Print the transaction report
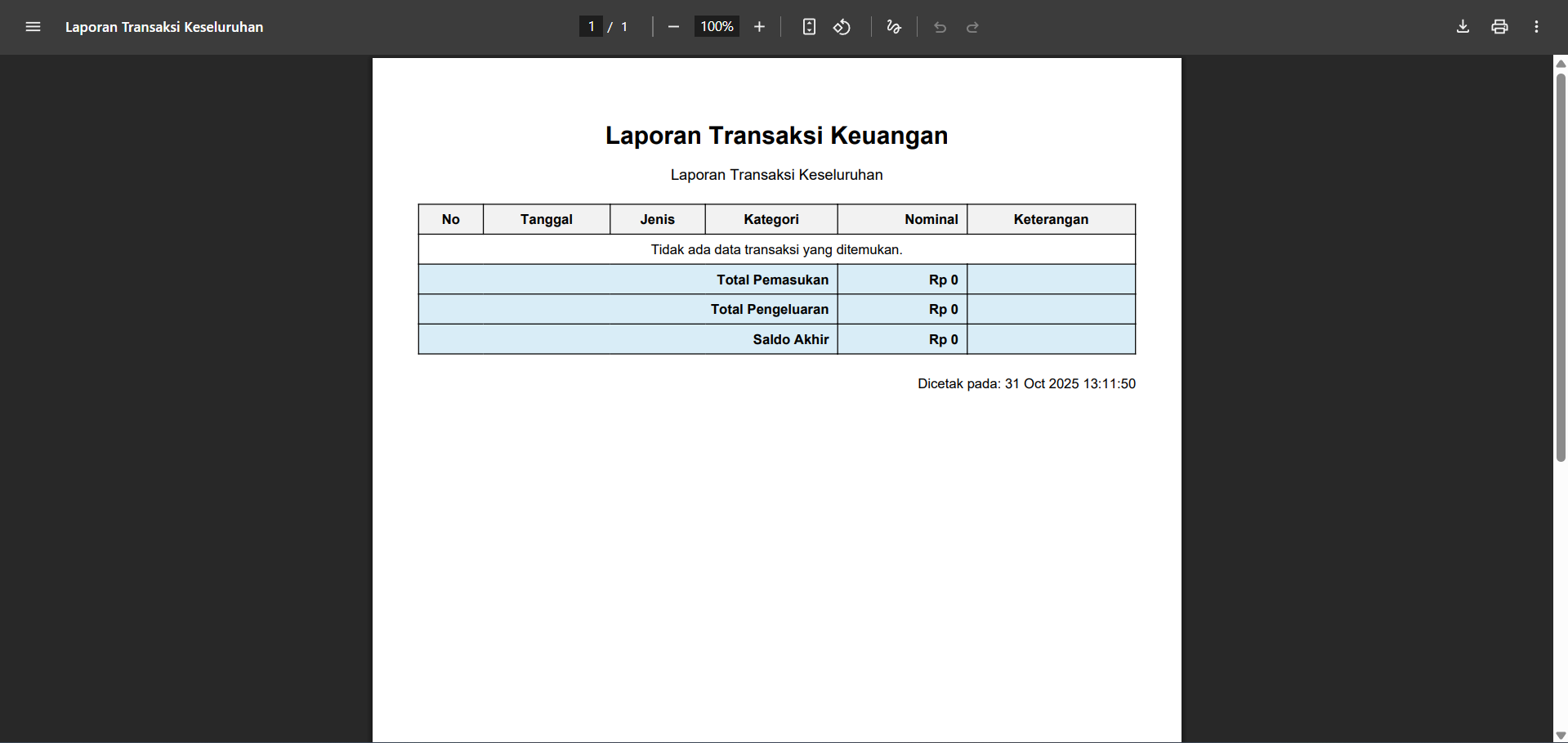The image size is (1568, 743). click(x=1499, y=27)
